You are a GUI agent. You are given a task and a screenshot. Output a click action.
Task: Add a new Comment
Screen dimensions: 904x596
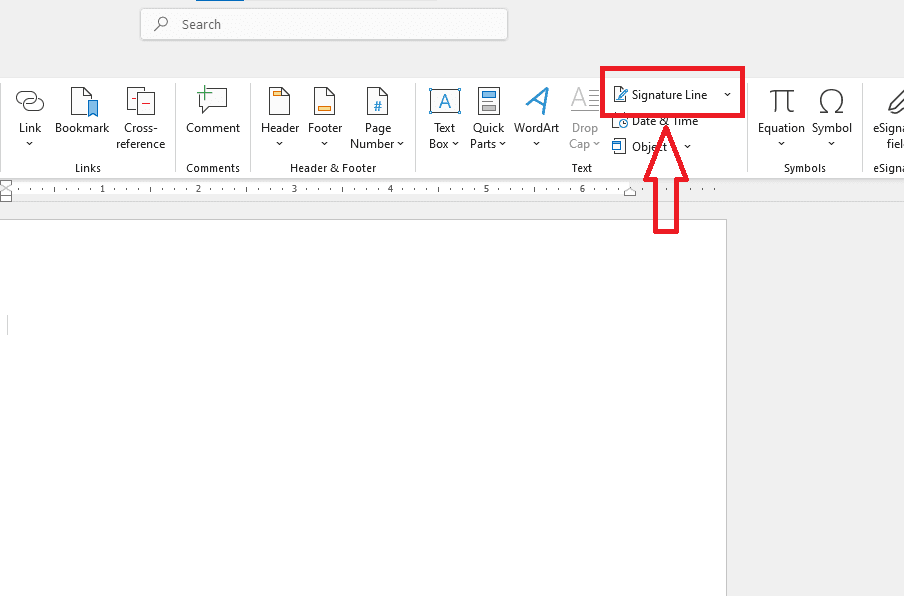pyautogui.click(x=212, y=111)
